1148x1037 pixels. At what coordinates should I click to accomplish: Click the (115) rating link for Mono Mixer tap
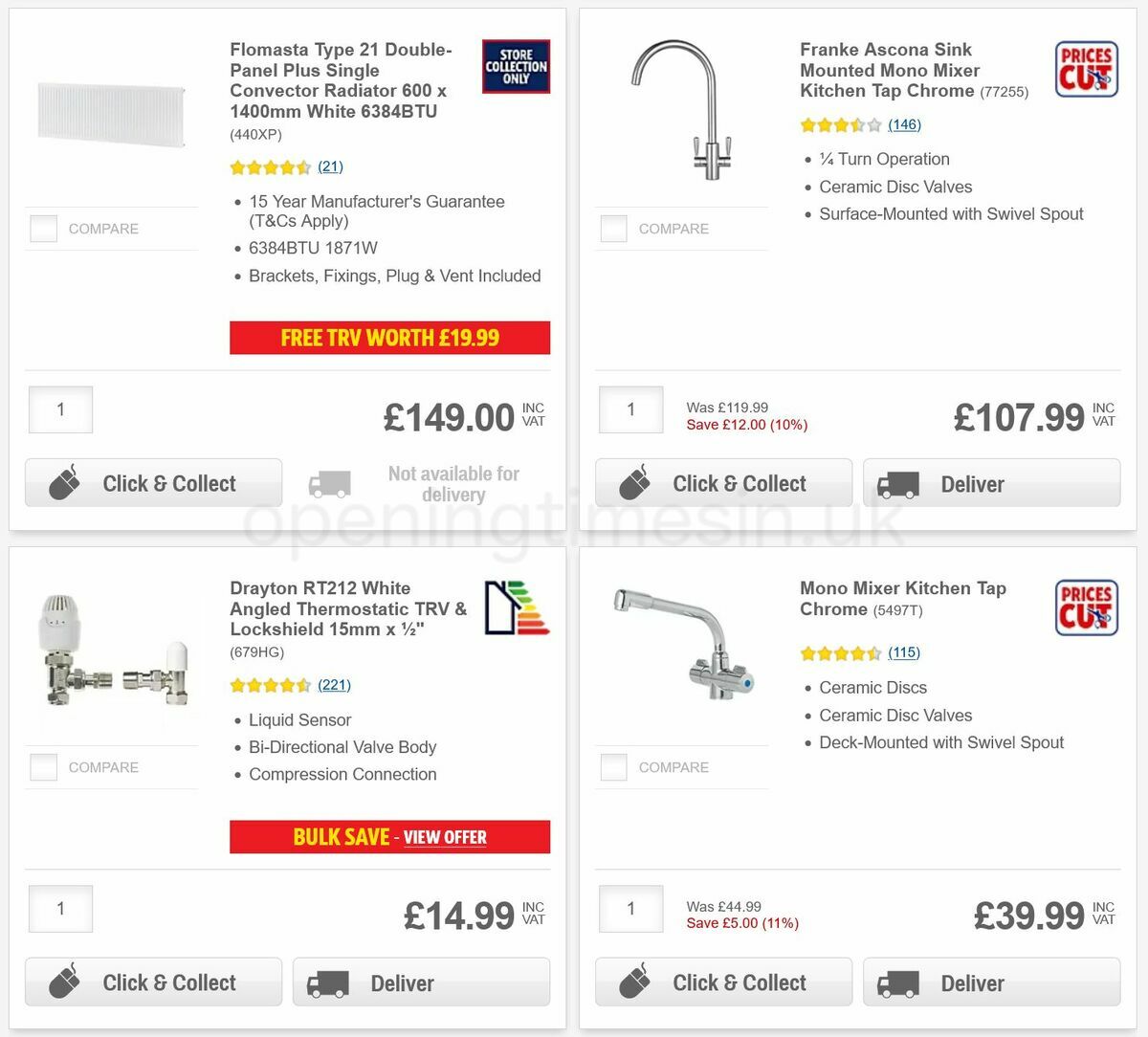904,652
